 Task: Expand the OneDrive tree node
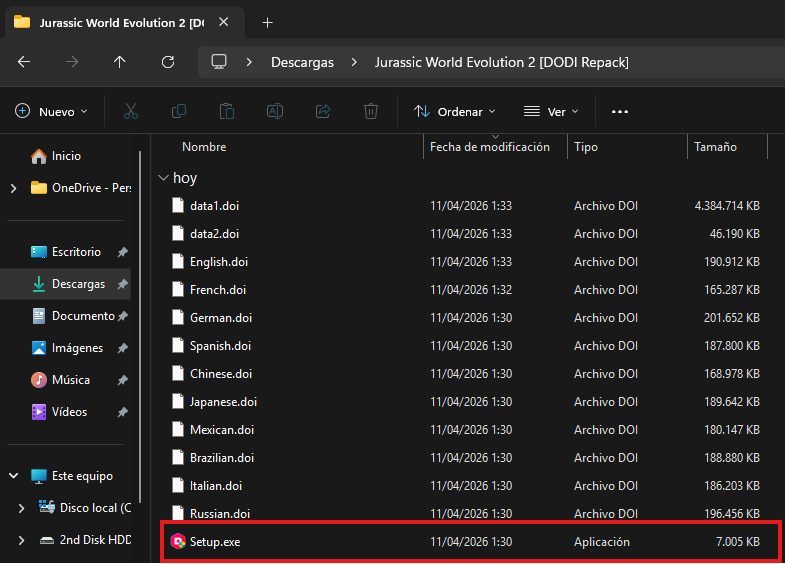point(14,188)
